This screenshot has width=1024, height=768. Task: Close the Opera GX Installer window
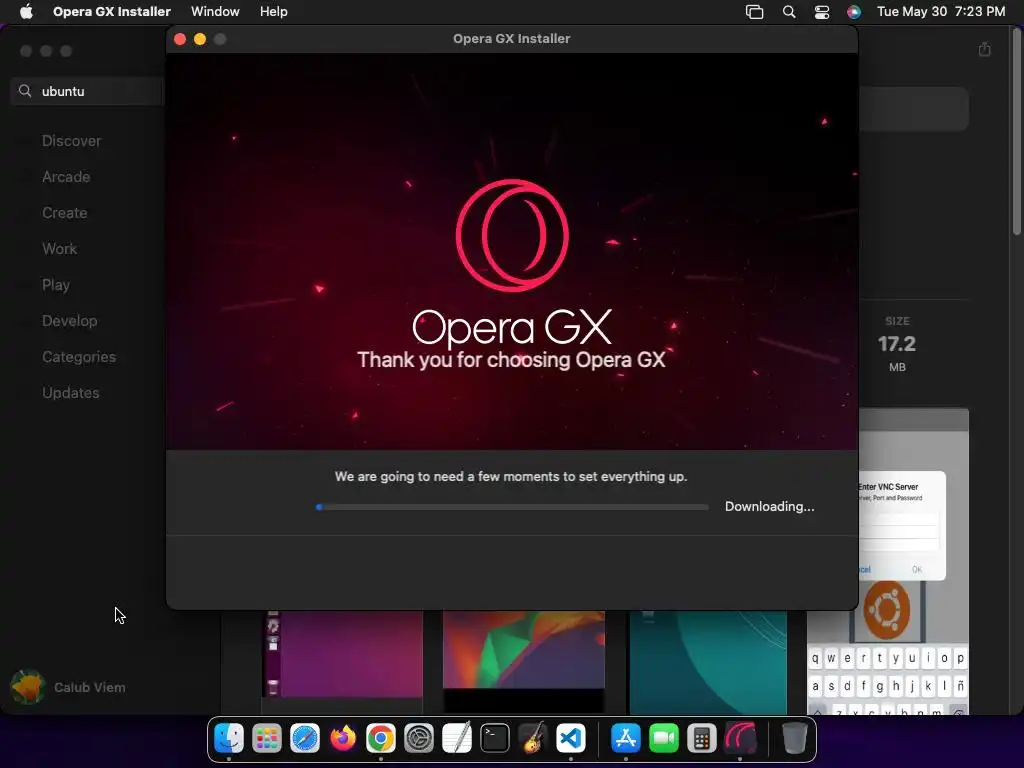[x=180, y=39]
